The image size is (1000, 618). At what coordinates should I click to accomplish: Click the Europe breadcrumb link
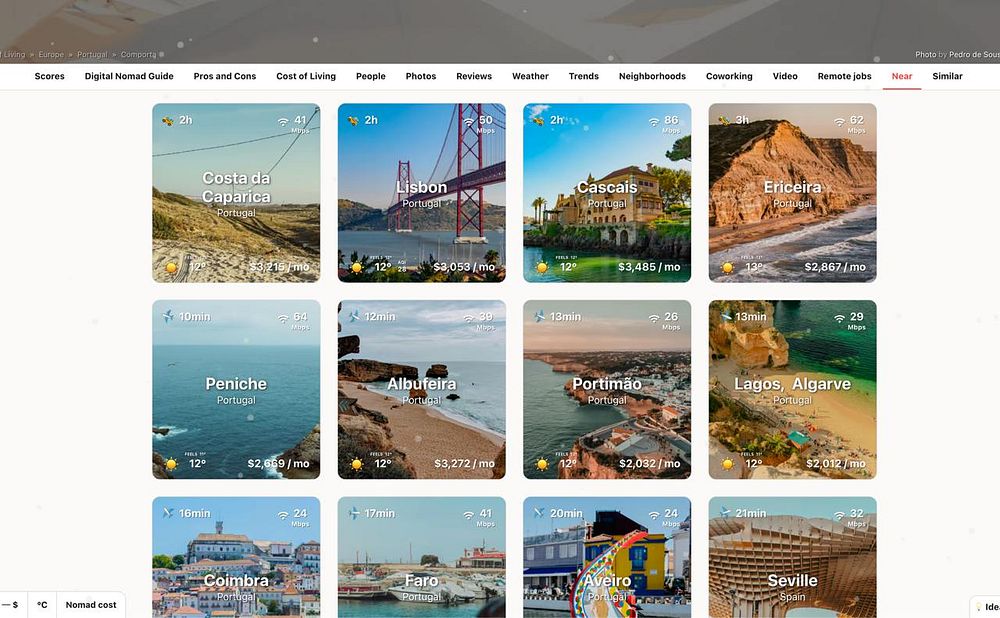[x=51, y=55]
